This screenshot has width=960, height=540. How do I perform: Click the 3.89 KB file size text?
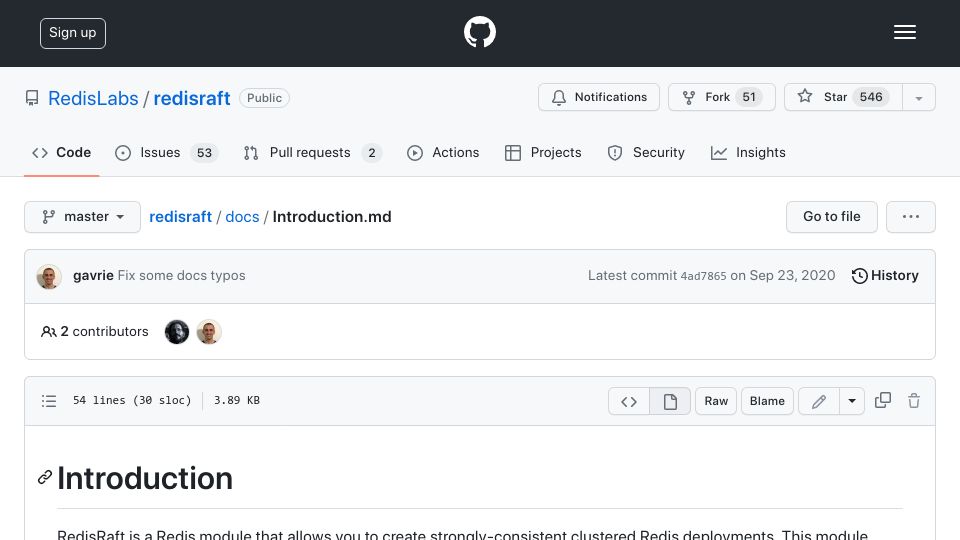click(237, 400)
